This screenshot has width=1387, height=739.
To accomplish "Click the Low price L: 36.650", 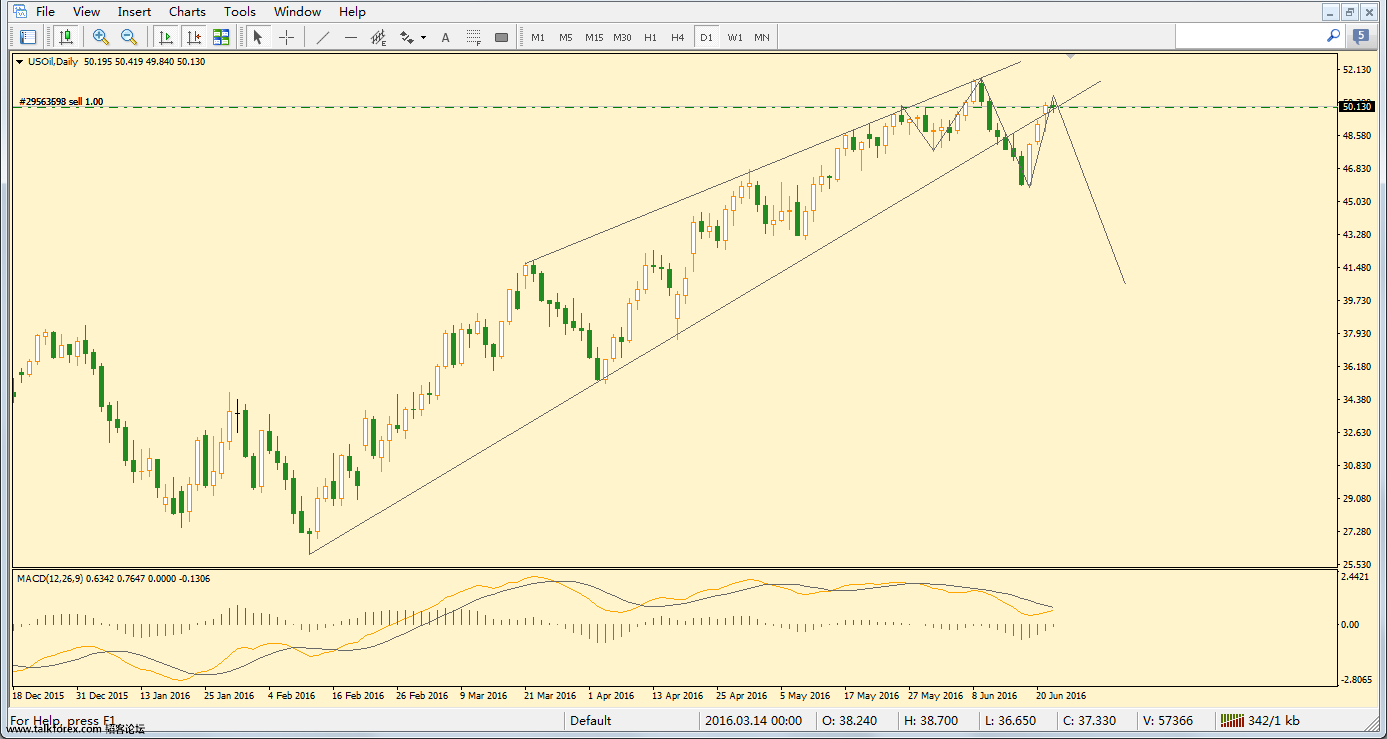I will tap(1012, 721).
